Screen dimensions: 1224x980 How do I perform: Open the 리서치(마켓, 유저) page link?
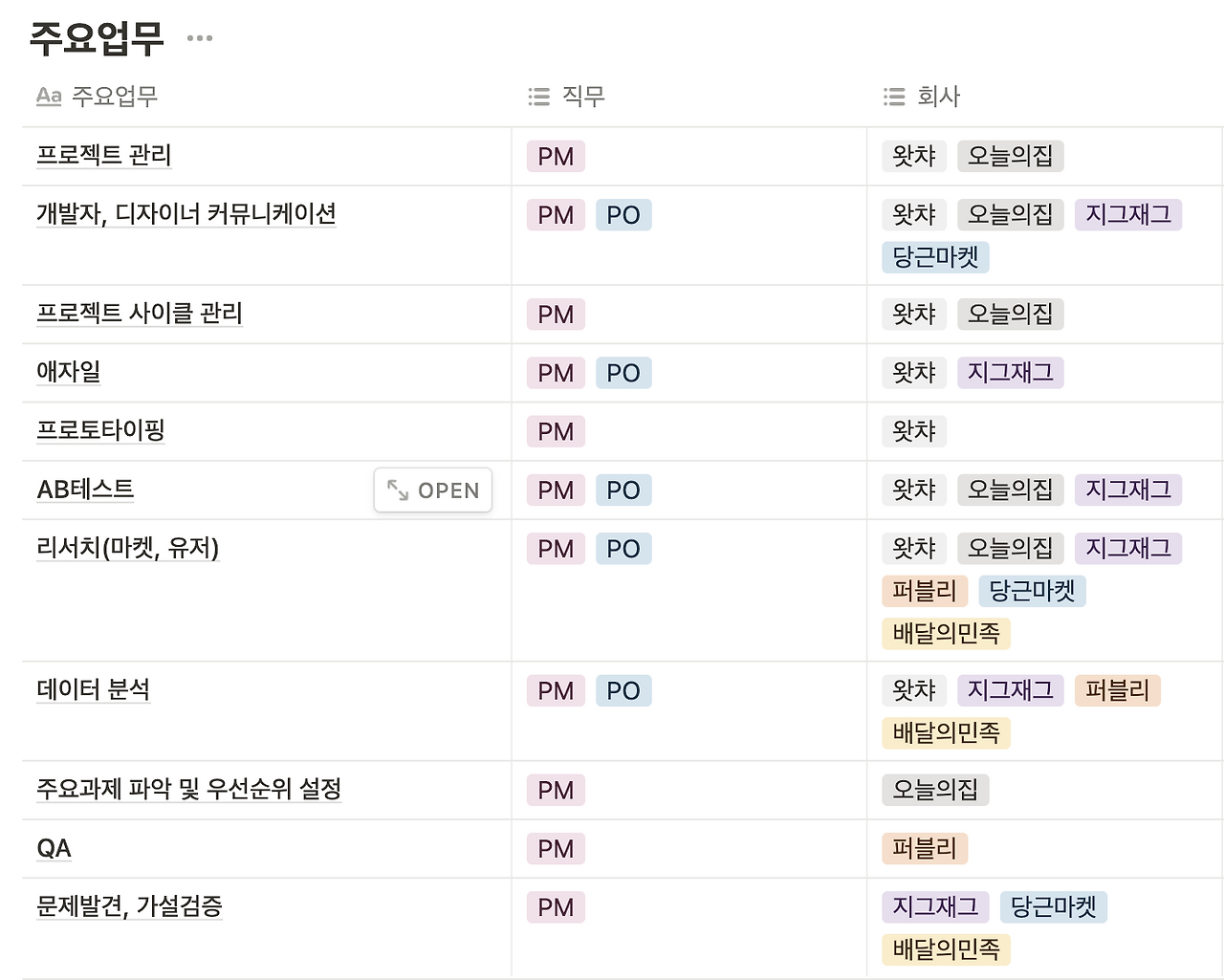126,549
